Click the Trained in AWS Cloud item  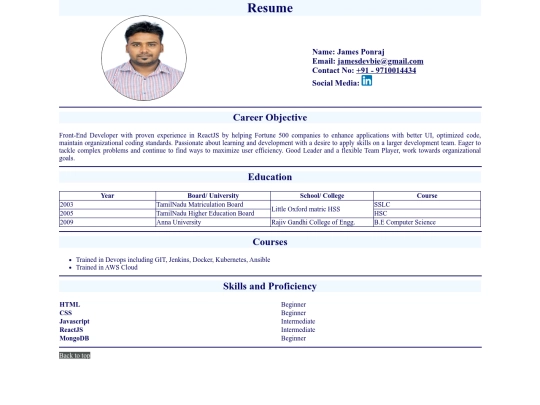coord(107,268)
